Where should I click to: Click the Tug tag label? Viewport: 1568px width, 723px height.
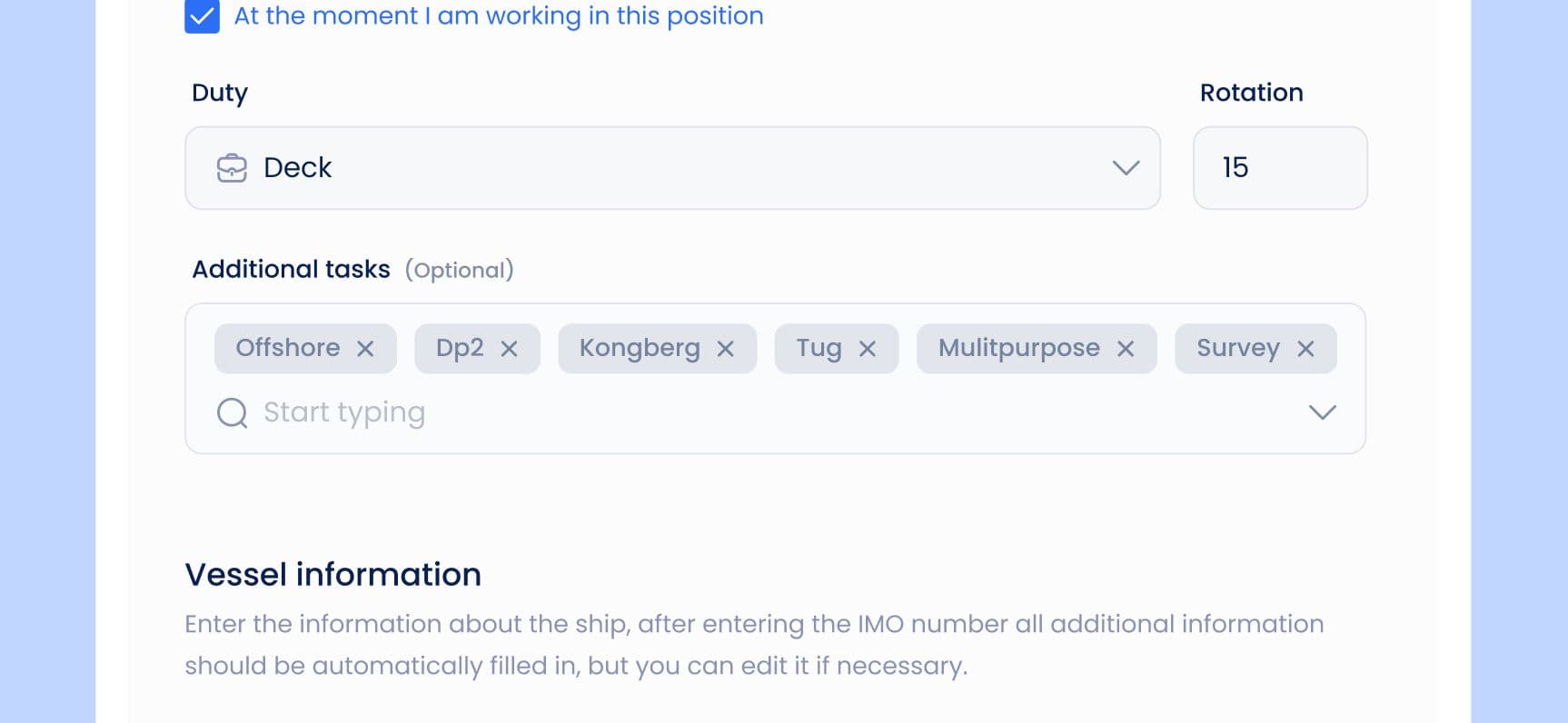(x=819, y=348)
